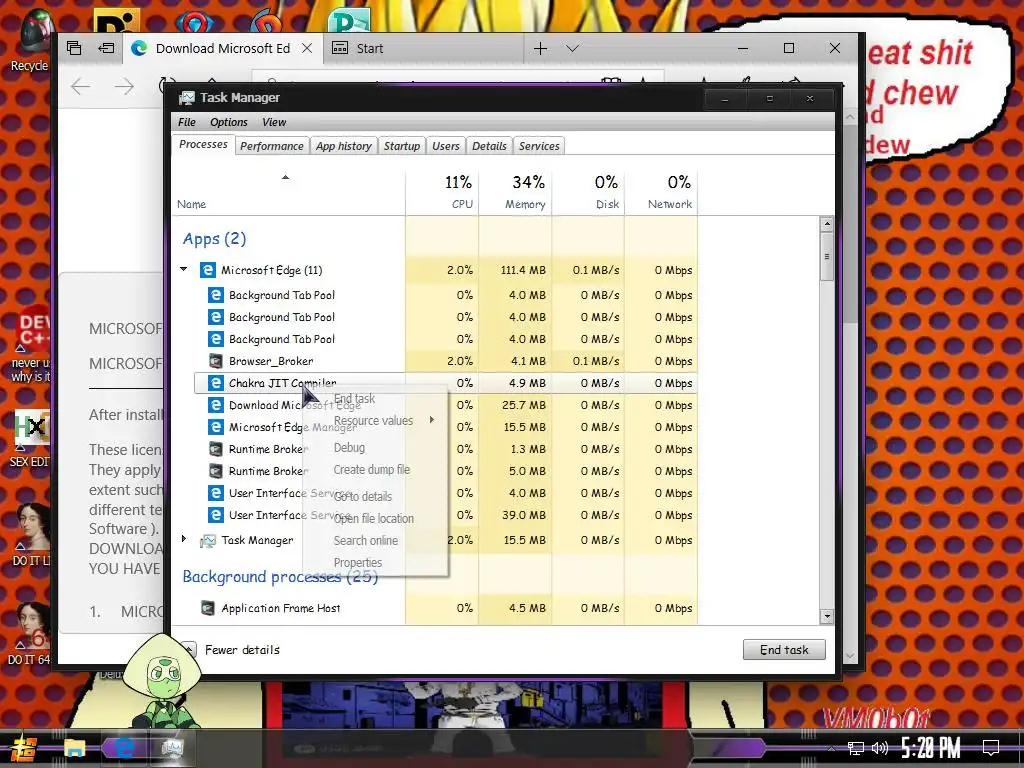The height and width of the screenshot is (768, 1024).
Task: Switch to the Performance tab
Action: coord(272,146)
